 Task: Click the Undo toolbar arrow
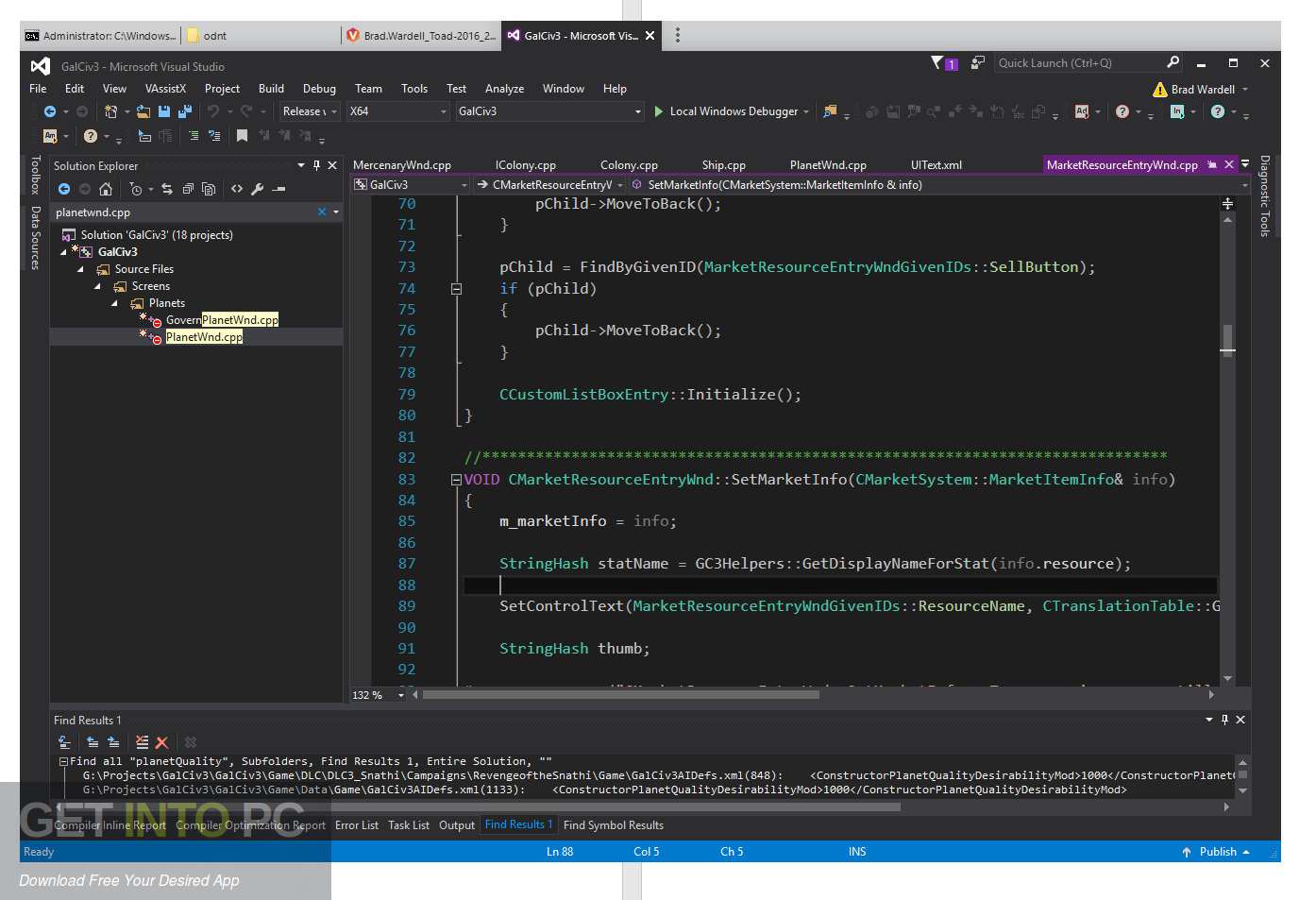click(213, 111)
